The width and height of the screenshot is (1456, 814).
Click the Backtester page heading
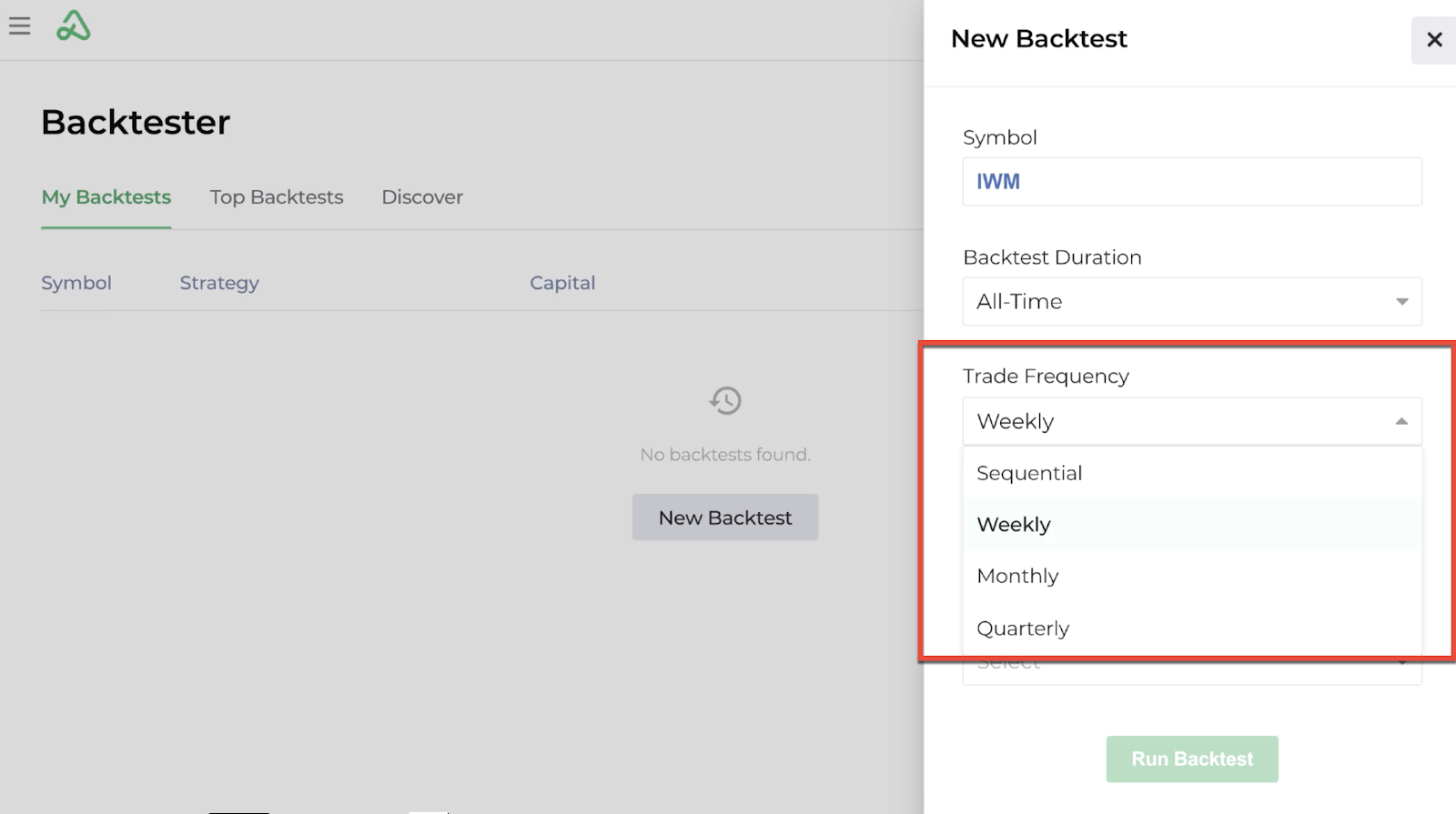pyautogui.click(x=136, y=122)
